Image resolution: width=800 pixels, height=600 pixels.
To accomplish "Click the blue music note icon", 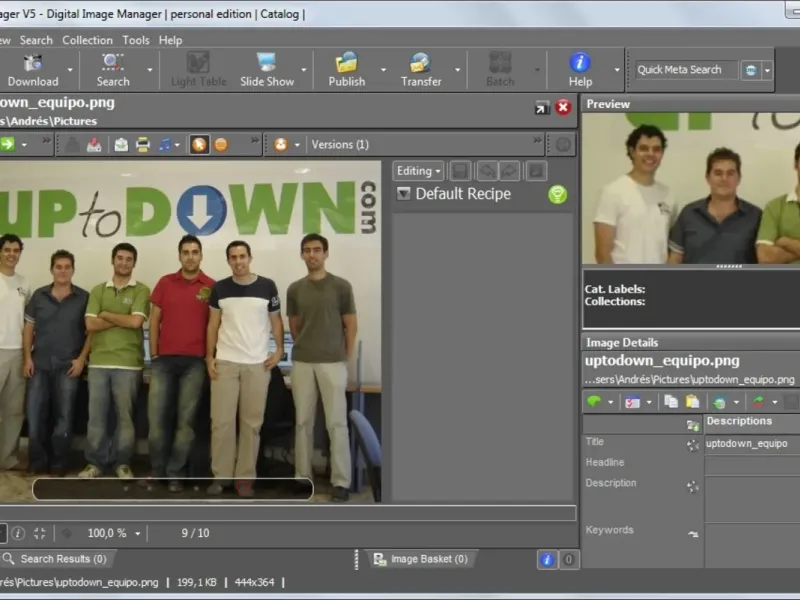I will (164, 145).
